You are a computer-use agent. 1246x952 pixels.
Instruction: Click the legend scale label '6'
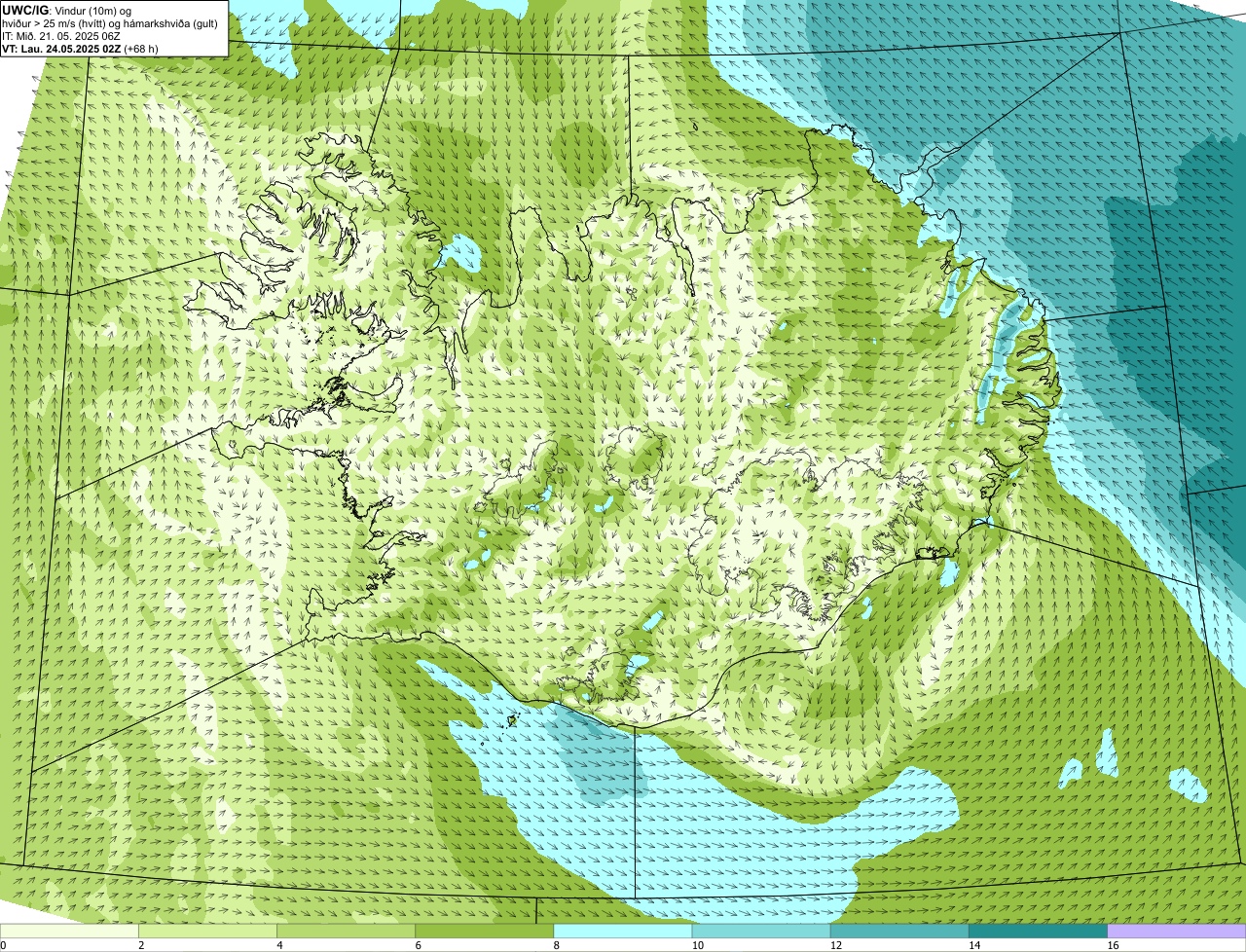click(418, 945)
